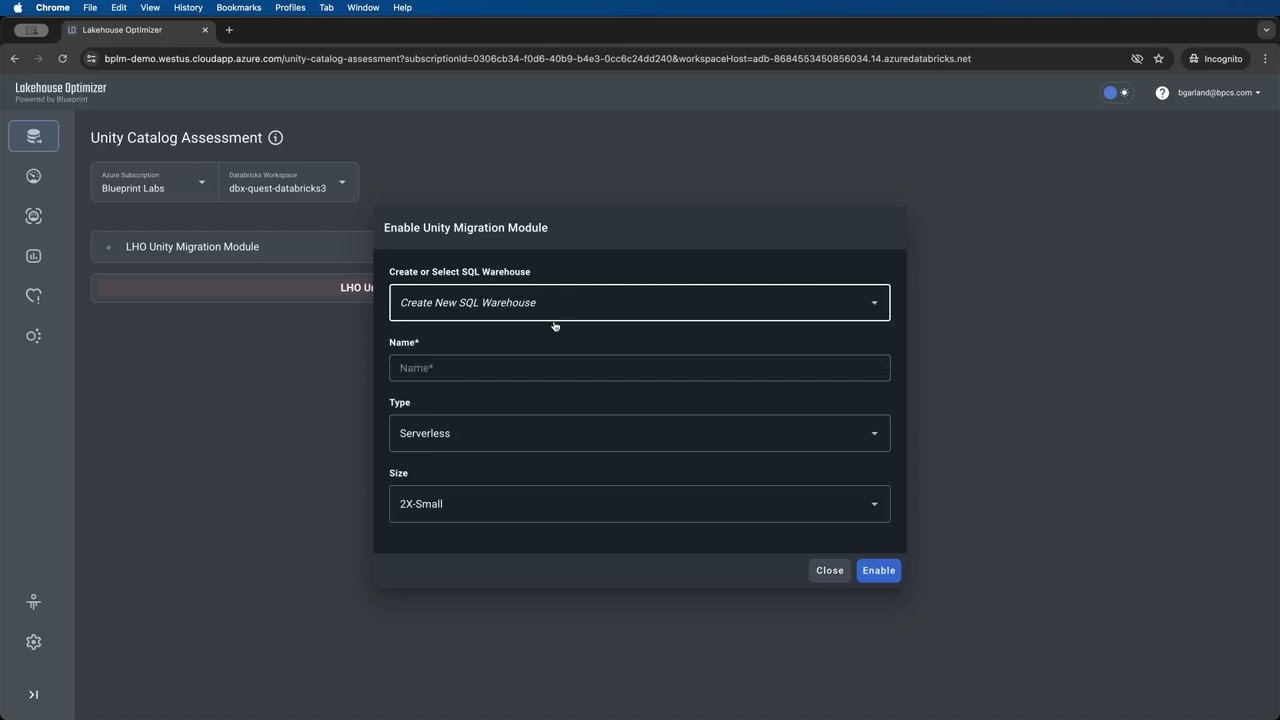Open the Edit menu
1280x720 pixels.
pos(119,8)
